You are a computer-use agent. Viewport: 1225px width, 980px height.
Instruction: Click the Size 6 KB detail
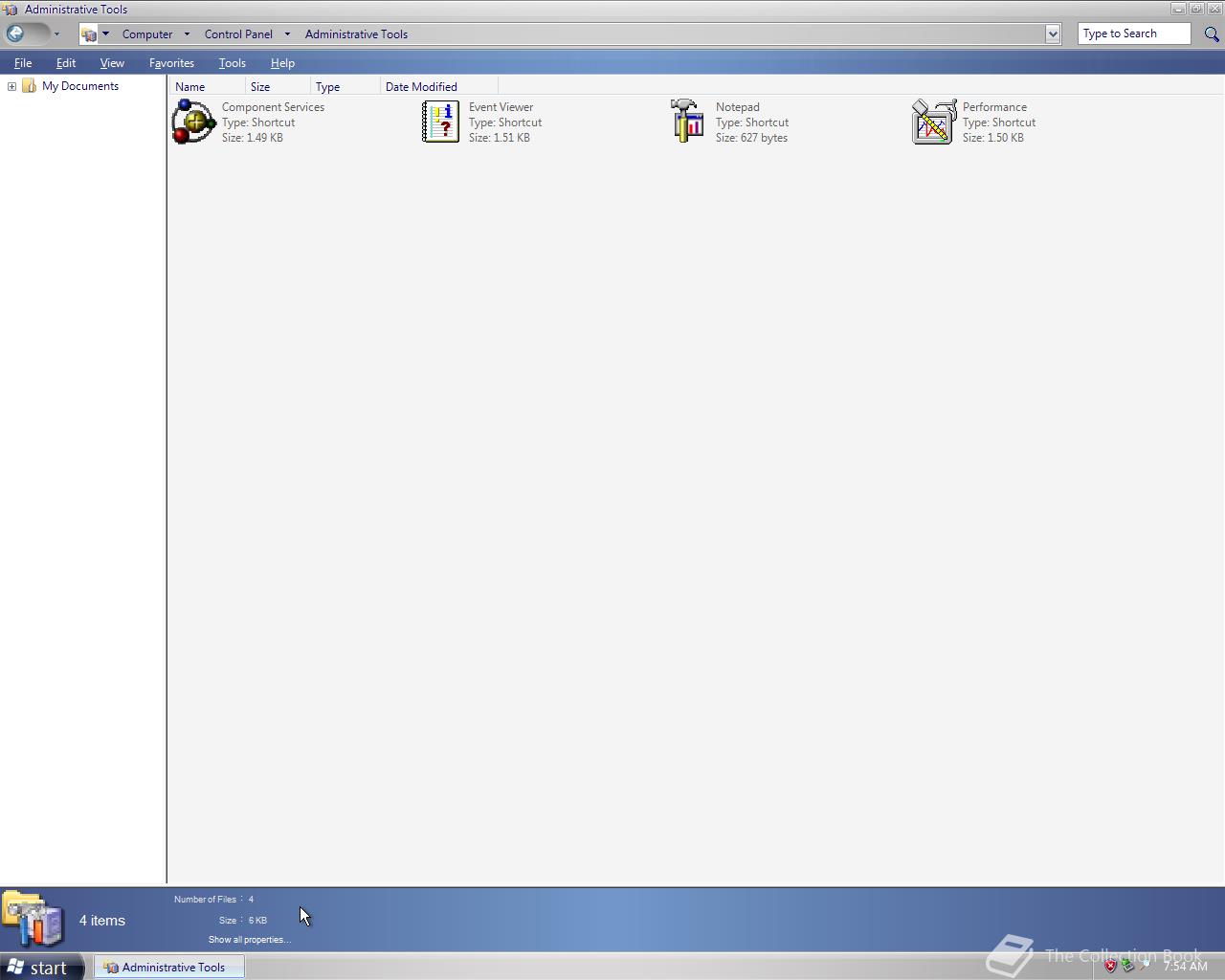[243, 921]
